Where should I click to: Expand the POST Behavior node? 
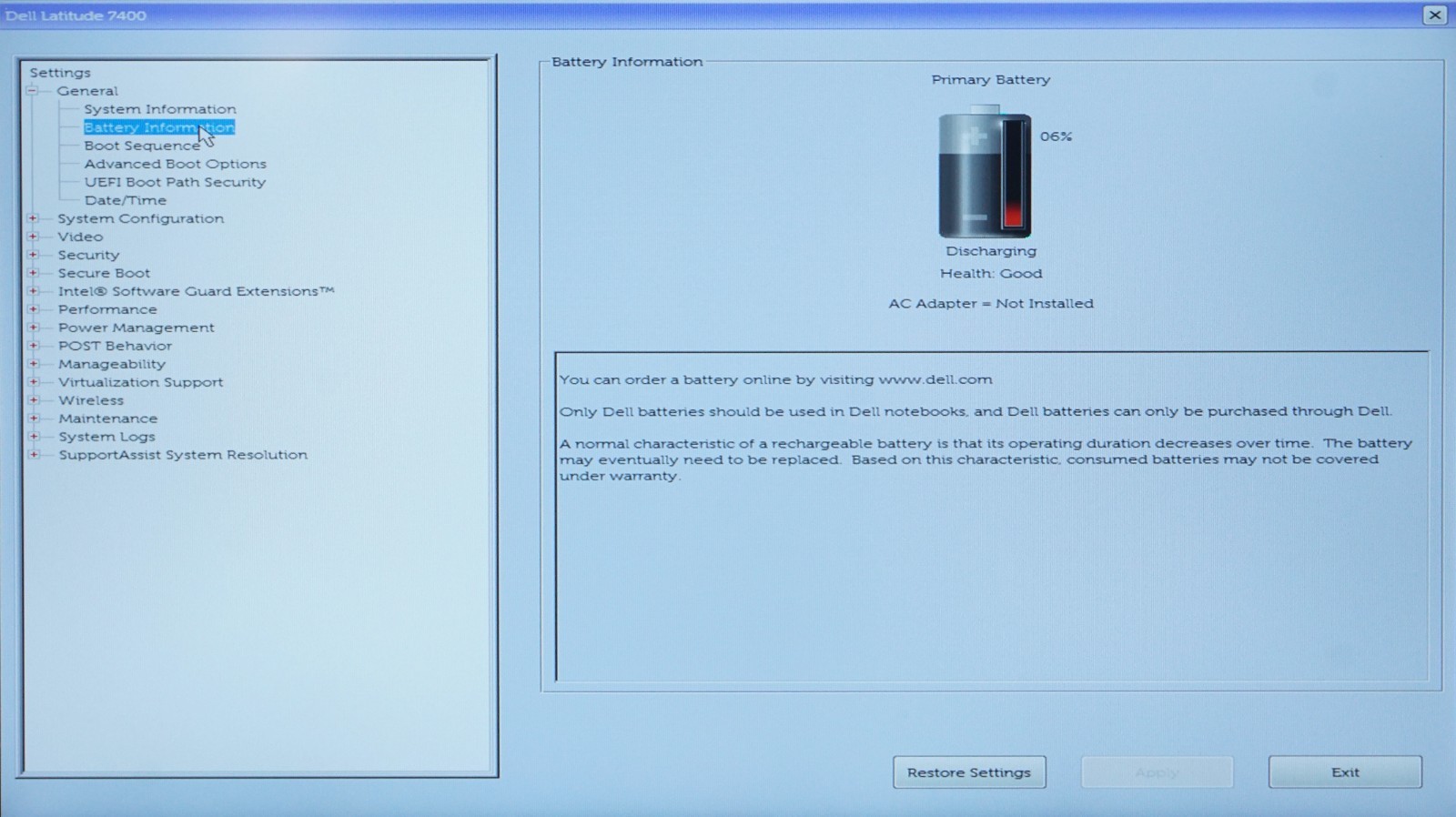click(34, 346)
